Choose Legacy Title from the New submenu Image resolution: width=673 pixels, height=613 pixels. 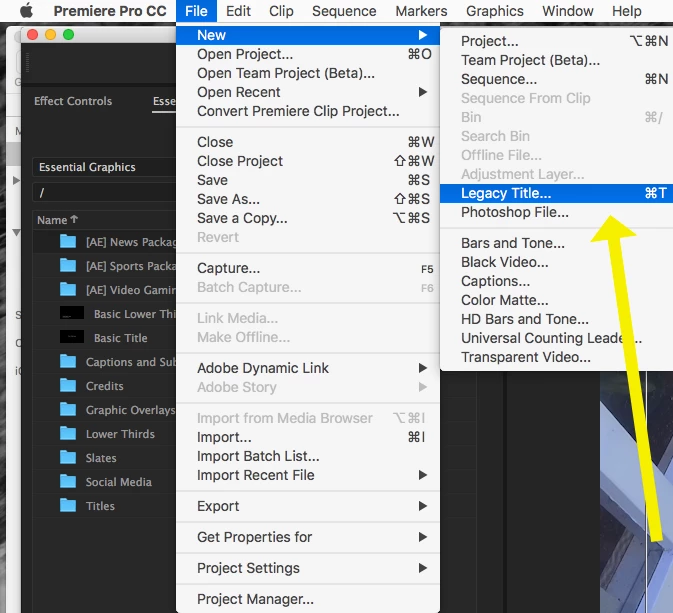(x=556, y=193)
